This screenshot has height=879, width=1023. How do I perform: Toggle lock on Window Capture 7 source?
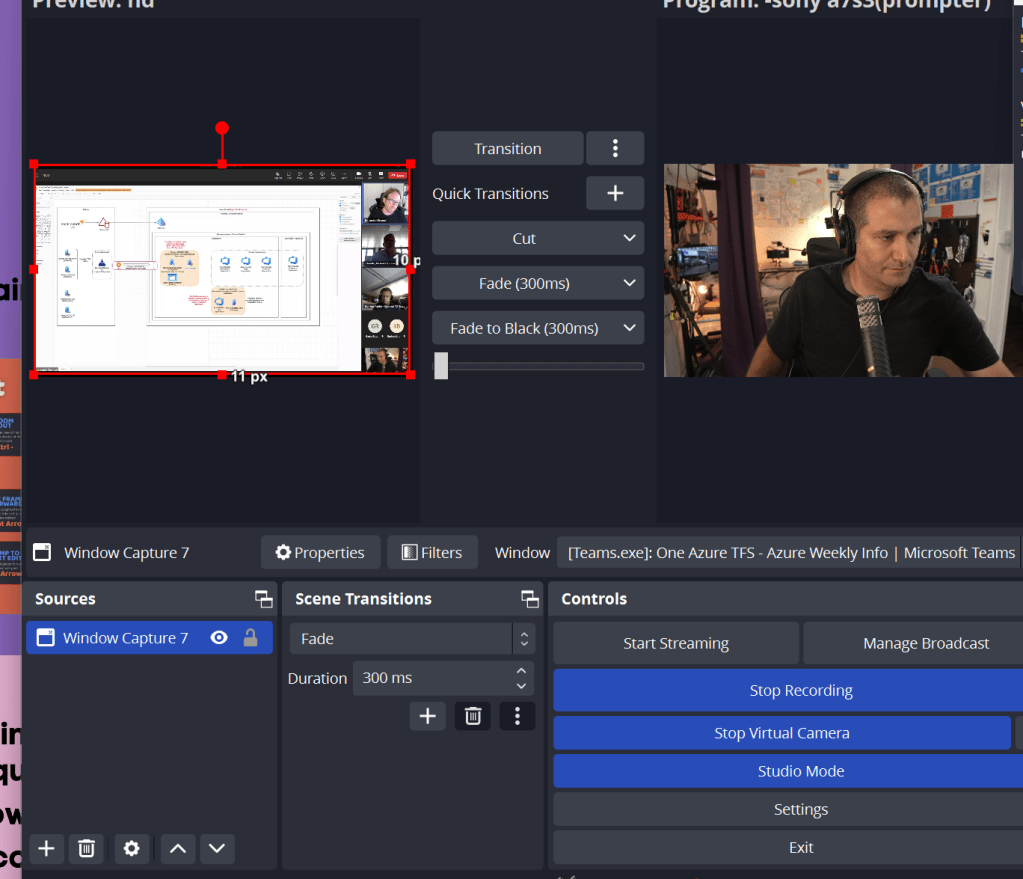(x=250, y=638)
